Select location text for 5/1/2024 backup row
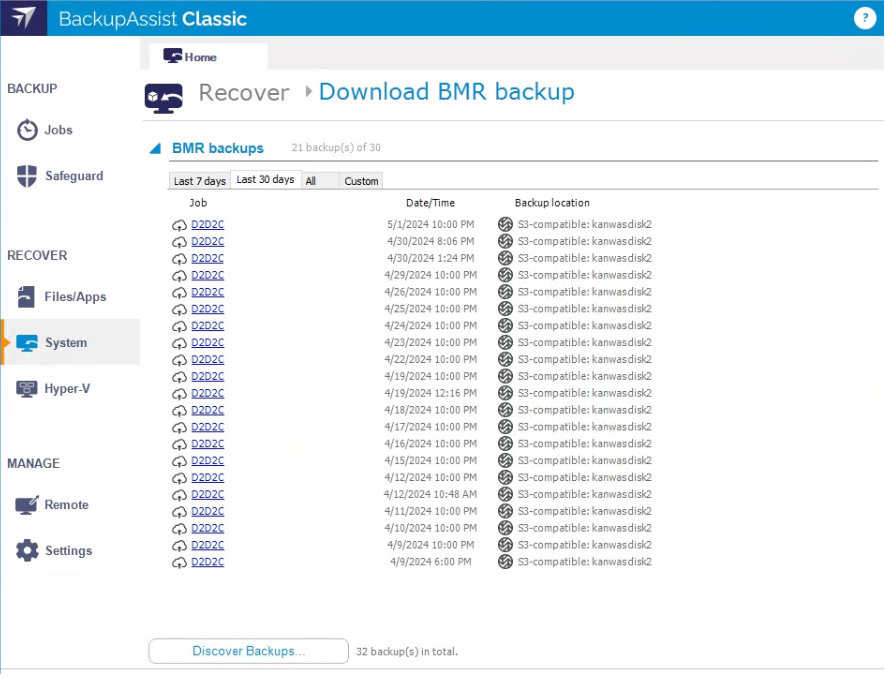The height and width of the screenshot is (677, 885). coord(585,225)
